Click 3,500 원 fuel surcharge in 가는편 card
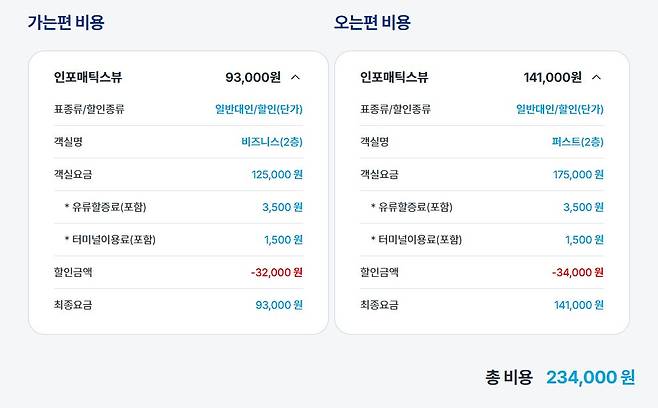 point(283,207)
